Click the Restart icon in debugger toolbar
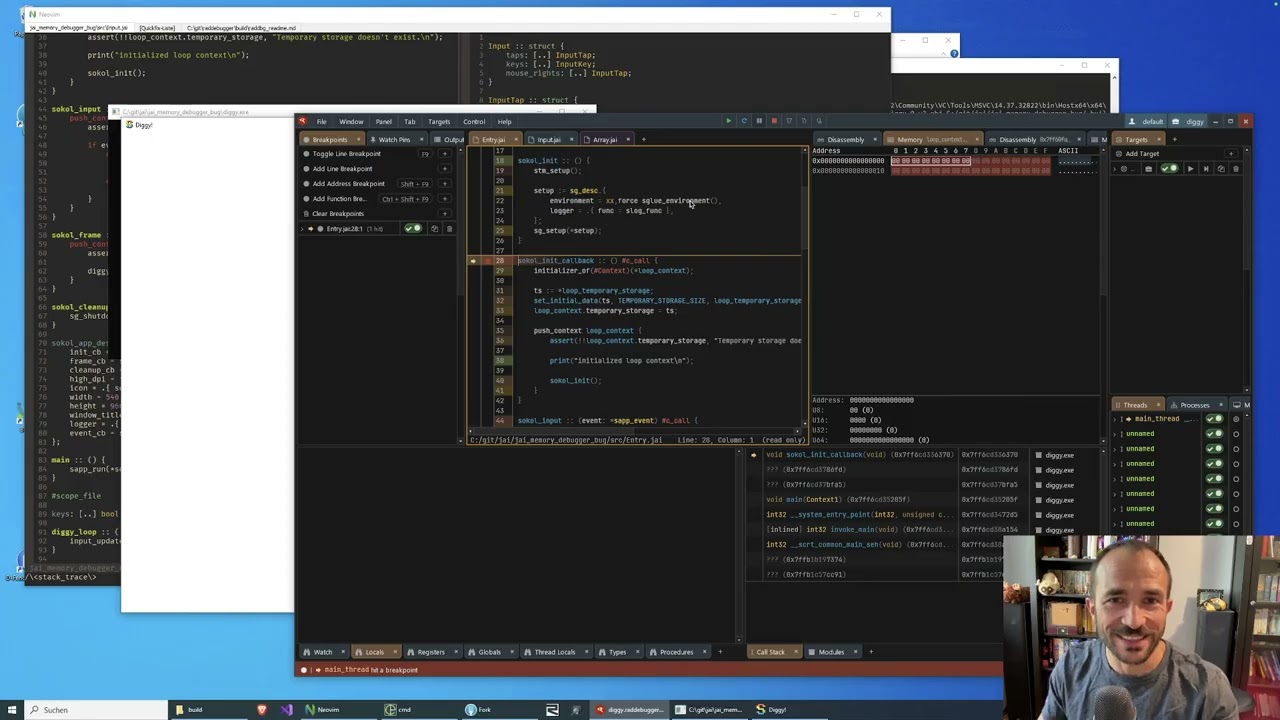 coord(744,121)
